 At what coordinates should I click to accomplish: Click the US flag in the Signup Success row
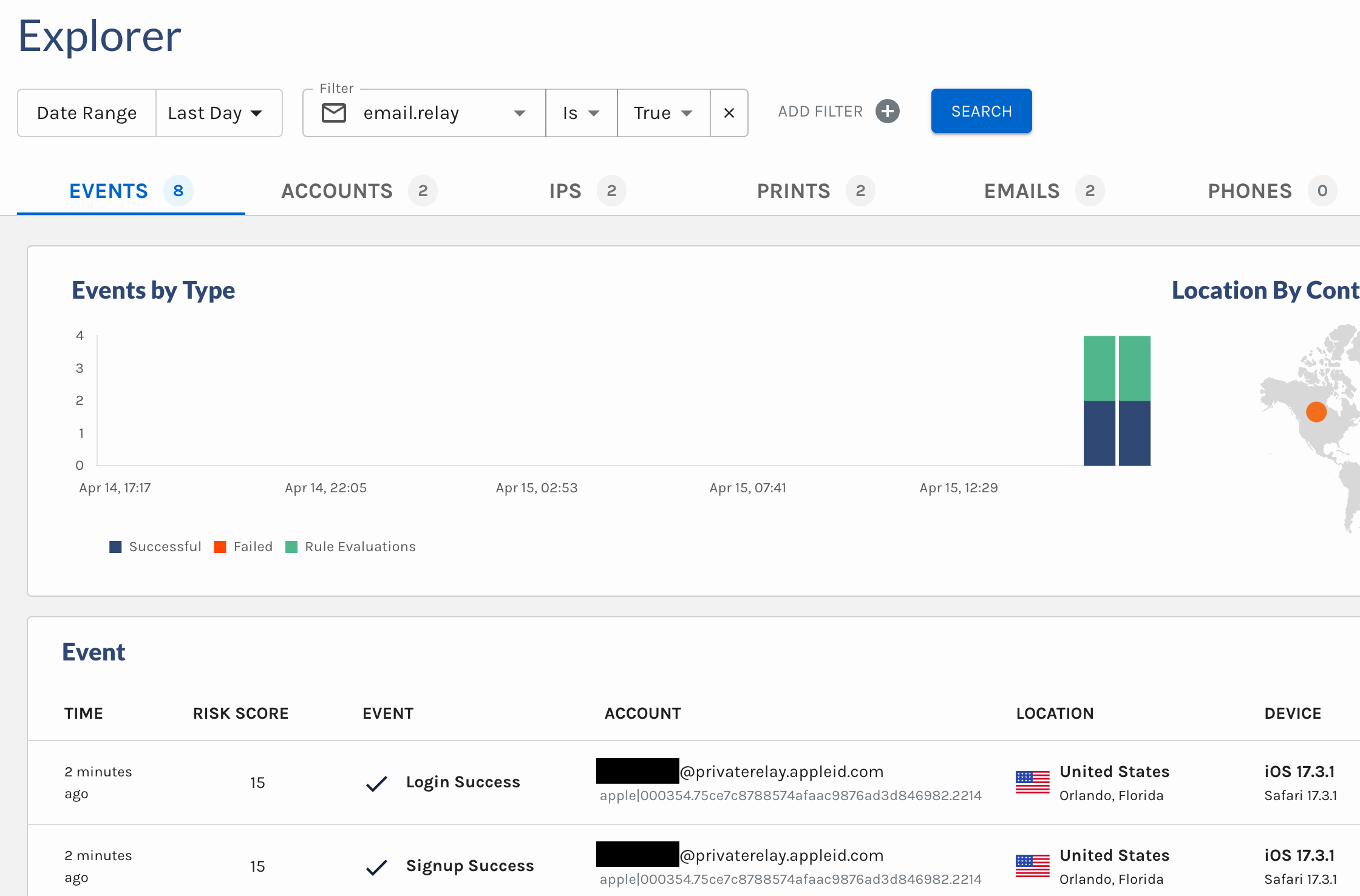click(1033, 866)
